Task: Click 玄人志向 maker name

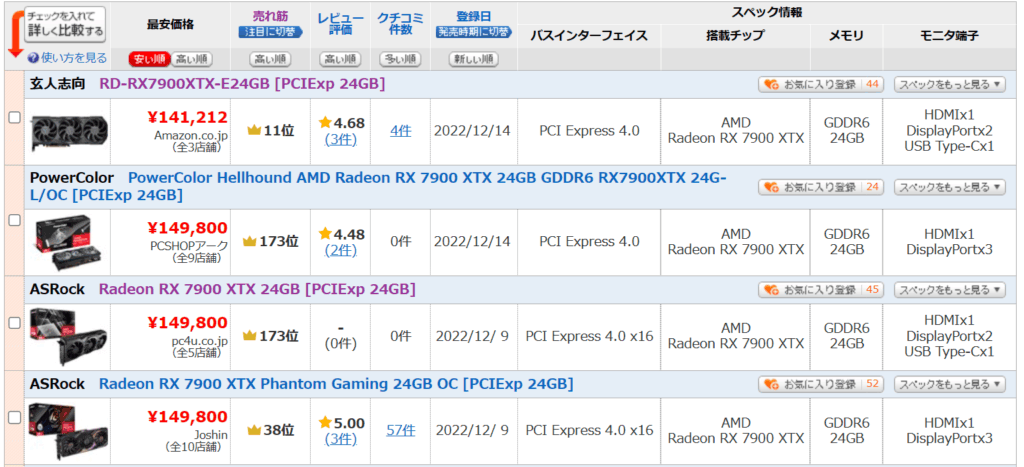Action: tap(57, 84)
